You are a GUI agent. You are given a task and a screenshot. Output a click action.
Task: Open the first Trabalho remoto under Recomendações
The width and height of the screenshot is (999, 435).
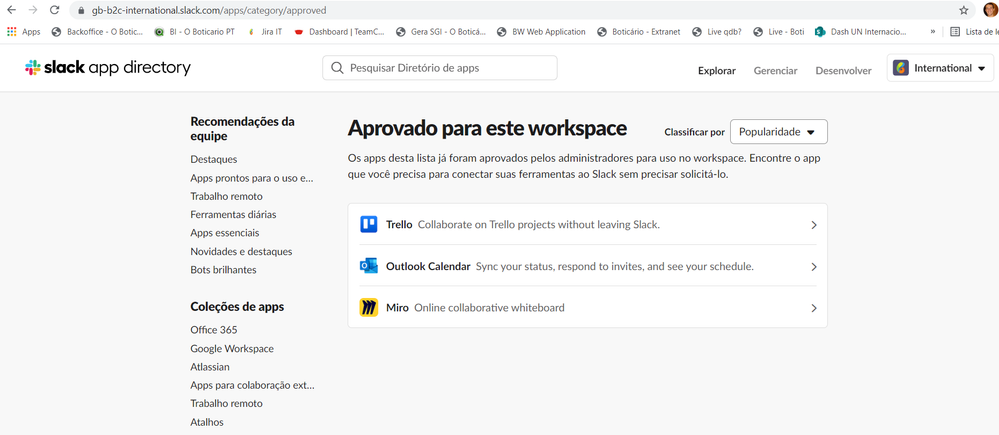[x=226, y=196]
